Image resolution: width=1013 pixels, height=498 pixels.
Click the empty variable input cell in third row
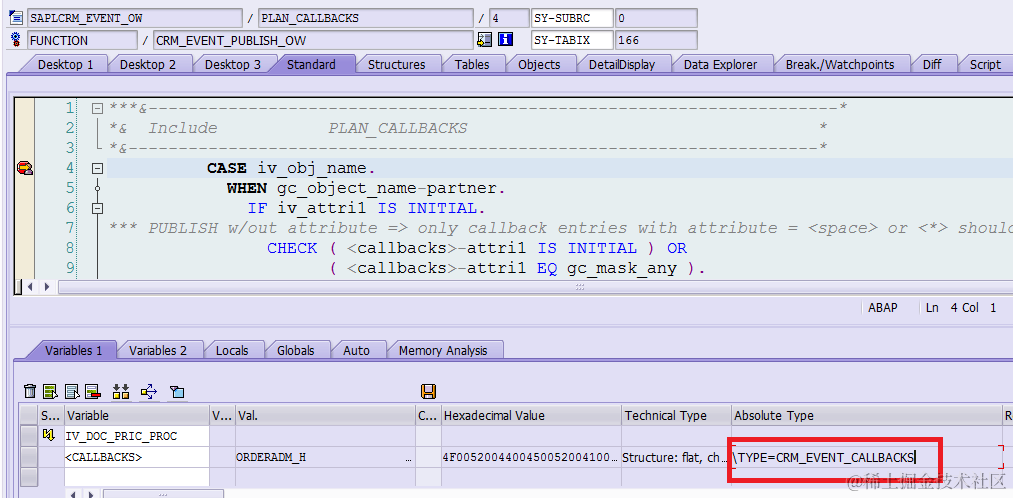point(137,477)
